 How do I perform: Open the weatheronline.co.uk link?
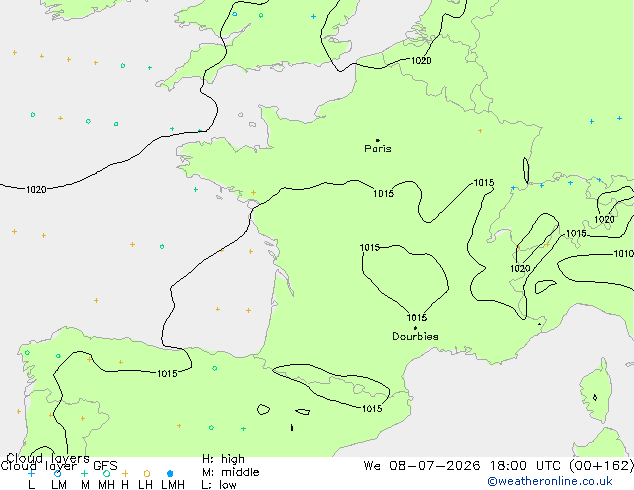point(550,481)
